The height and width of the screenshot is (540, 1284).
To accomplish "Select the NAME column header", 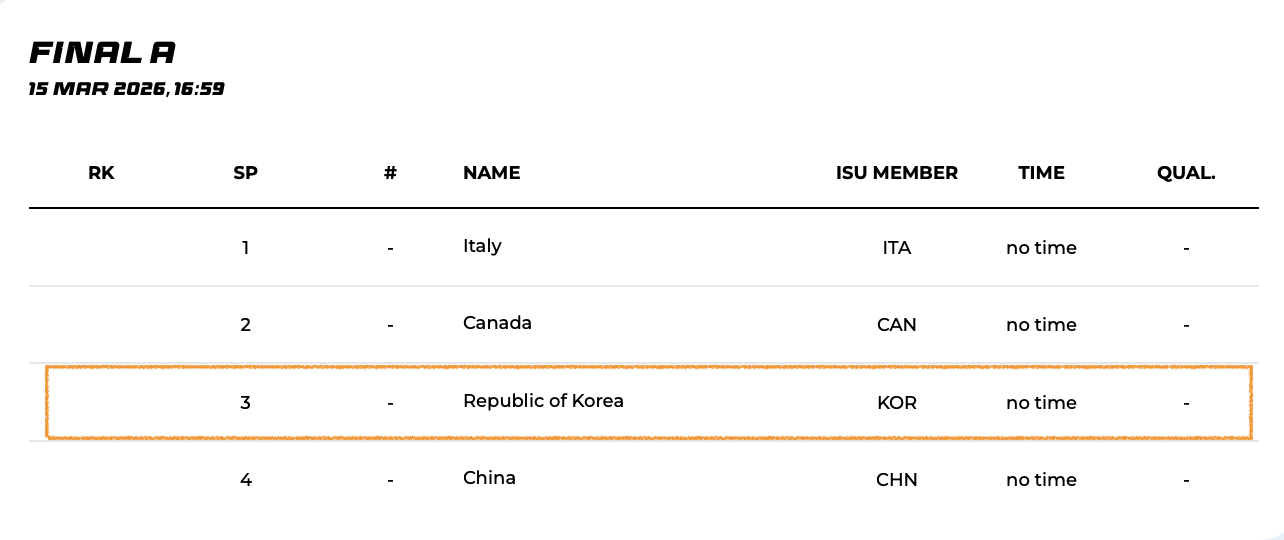I will [491, 173].
